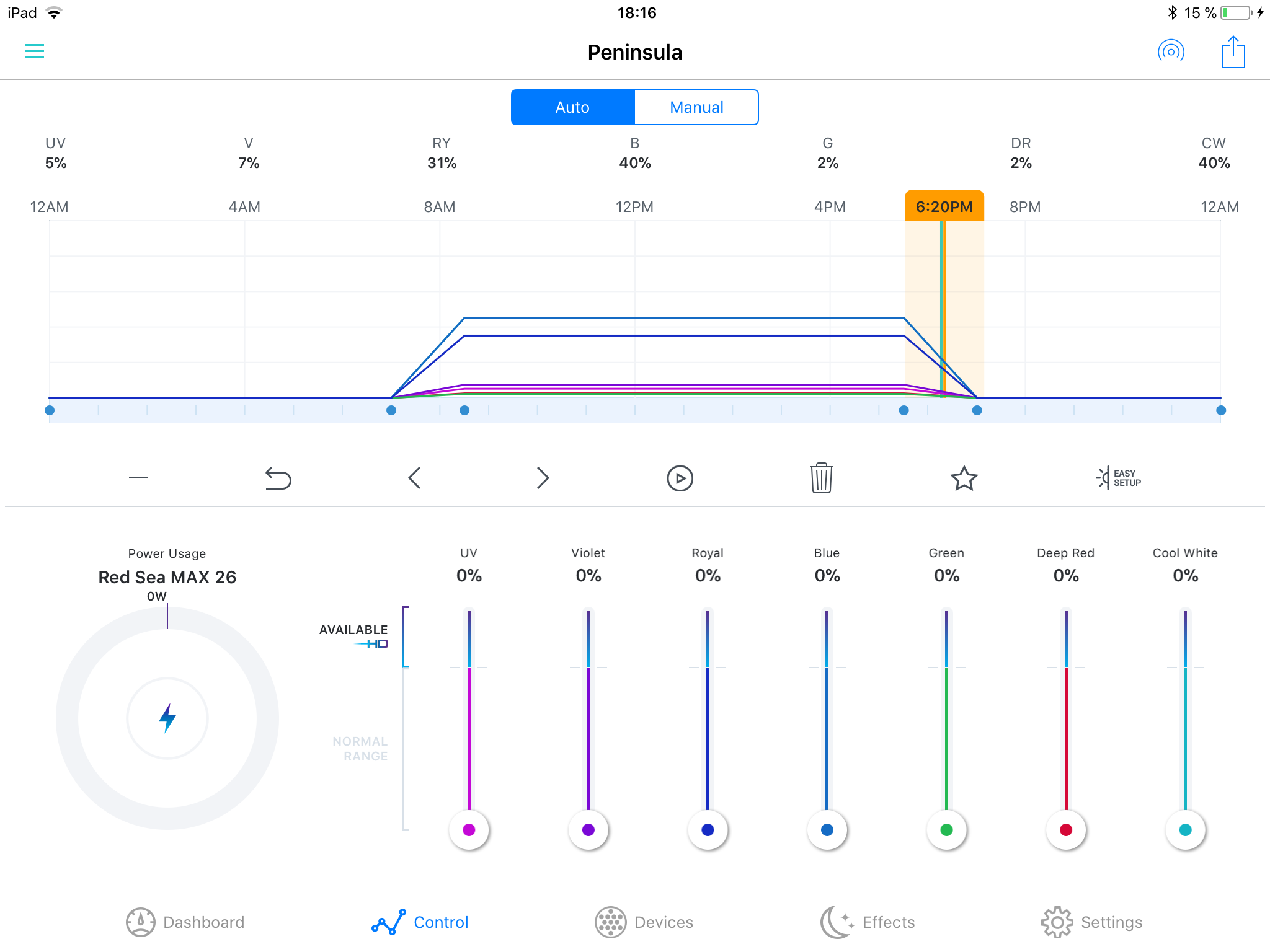Tap the device broadcast icon
The image size is (1270, 952).
coord(1171,51)
